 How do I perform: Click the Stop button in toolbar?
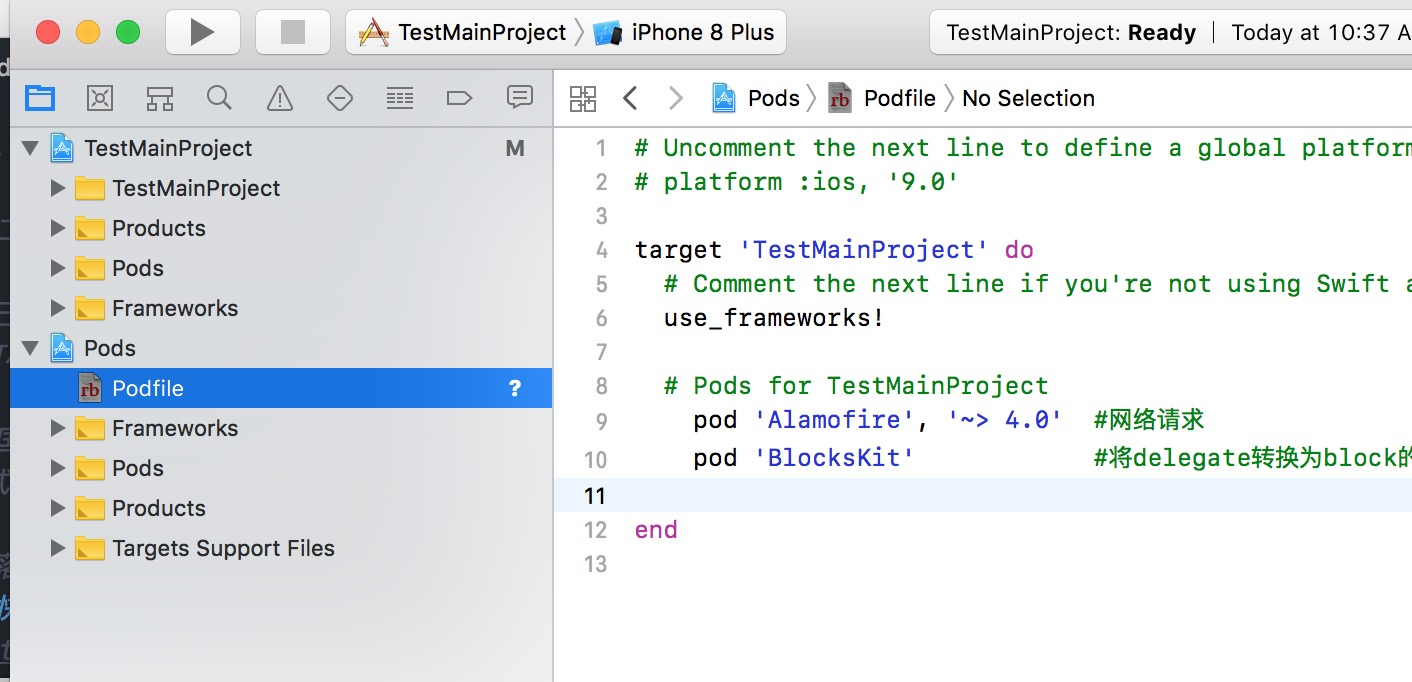[x=292, y=33]
